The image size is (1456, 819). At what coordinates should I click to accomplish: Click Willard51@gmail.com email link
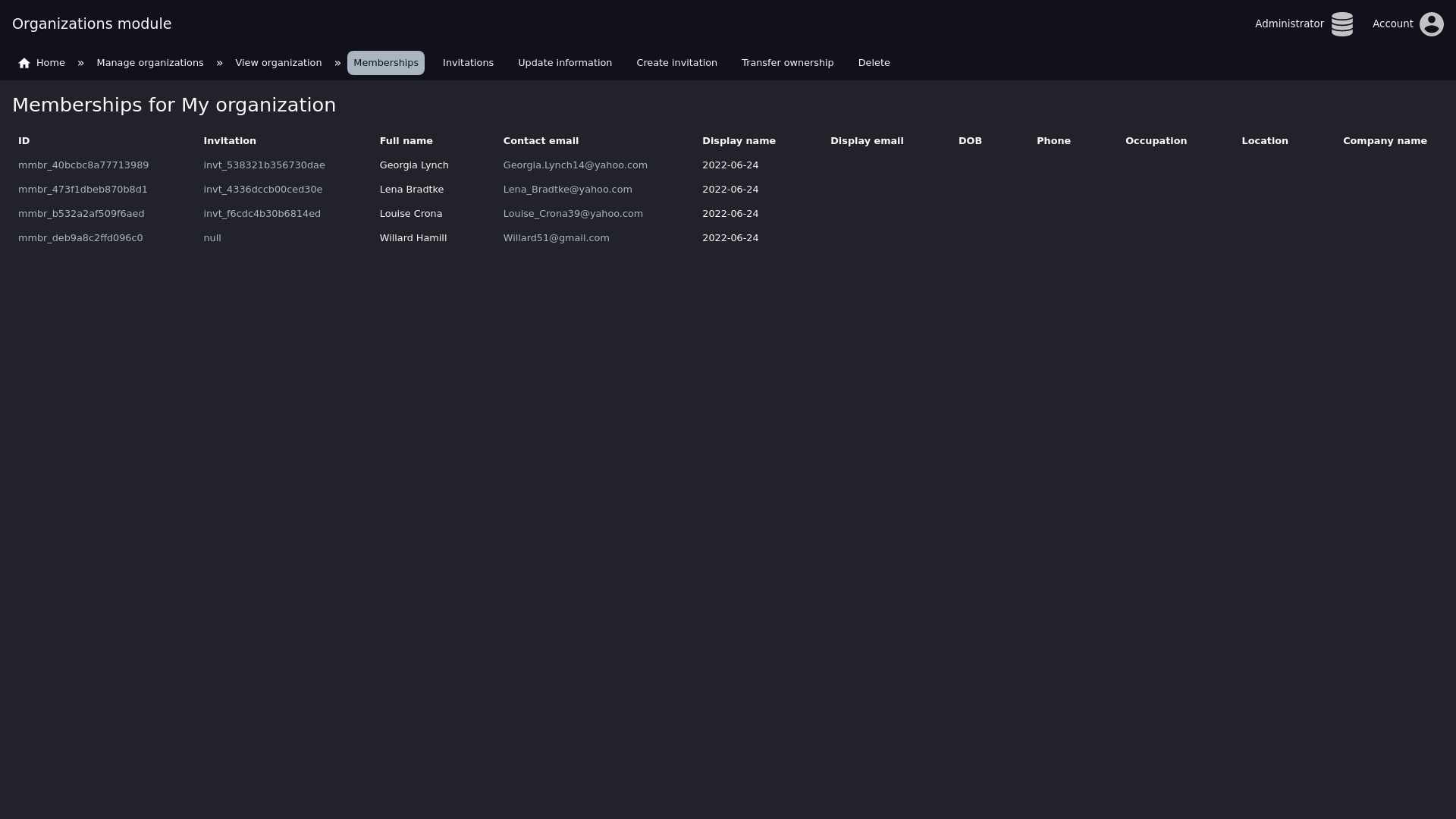(x=556, y=238)
